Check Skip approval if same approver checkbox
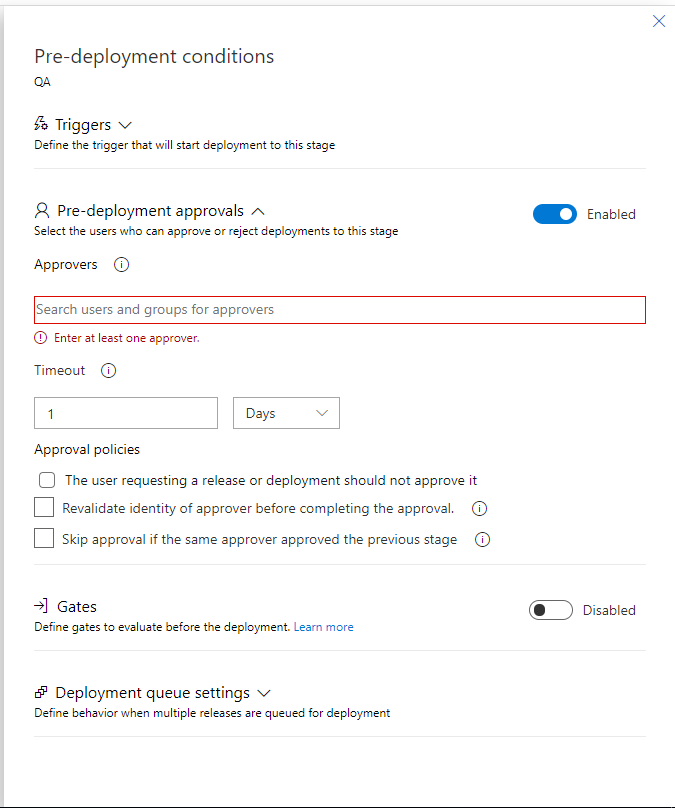675x808 pixels. pyautogui.click(x=44, y=539)
